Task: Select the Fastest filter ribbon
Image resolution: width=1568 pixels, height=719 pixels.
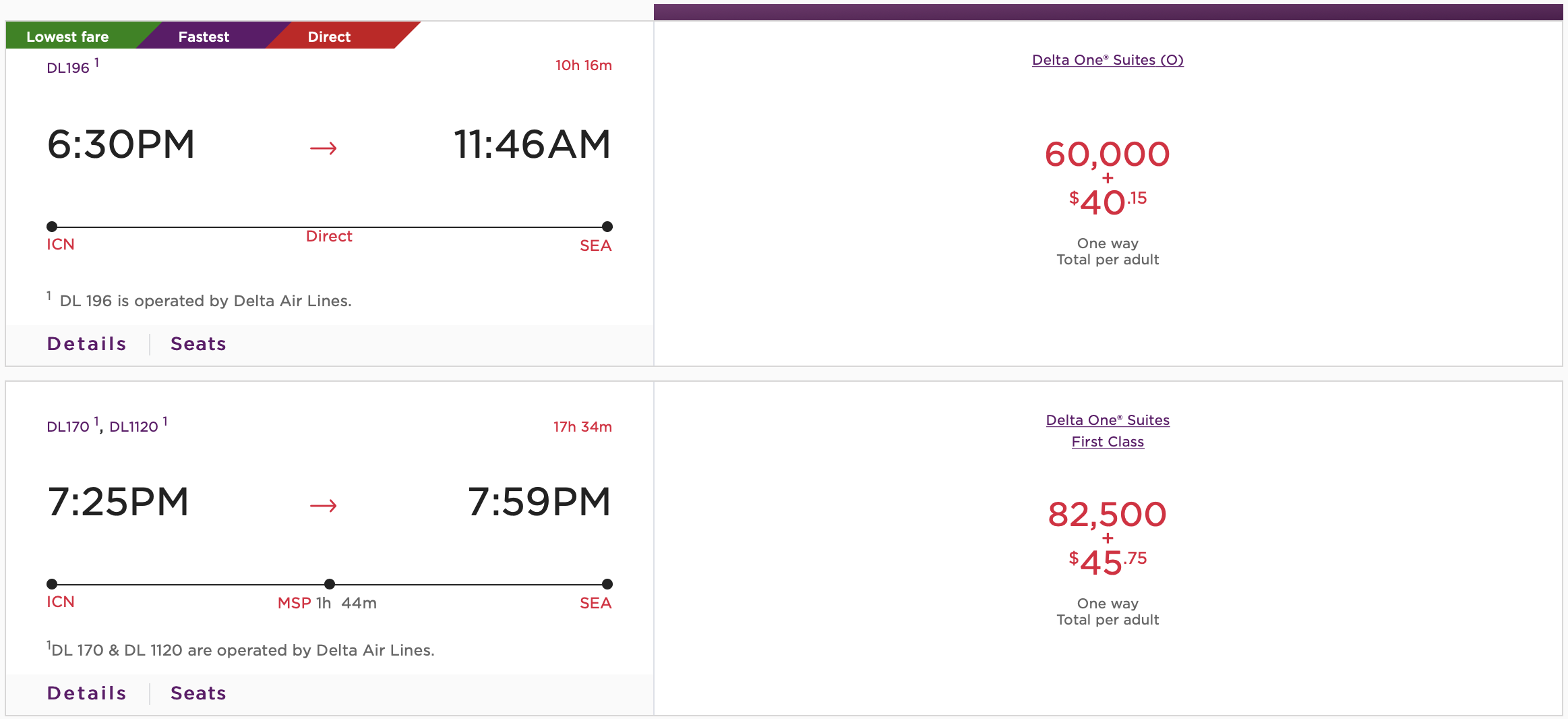Action: [x=204, y=36]
